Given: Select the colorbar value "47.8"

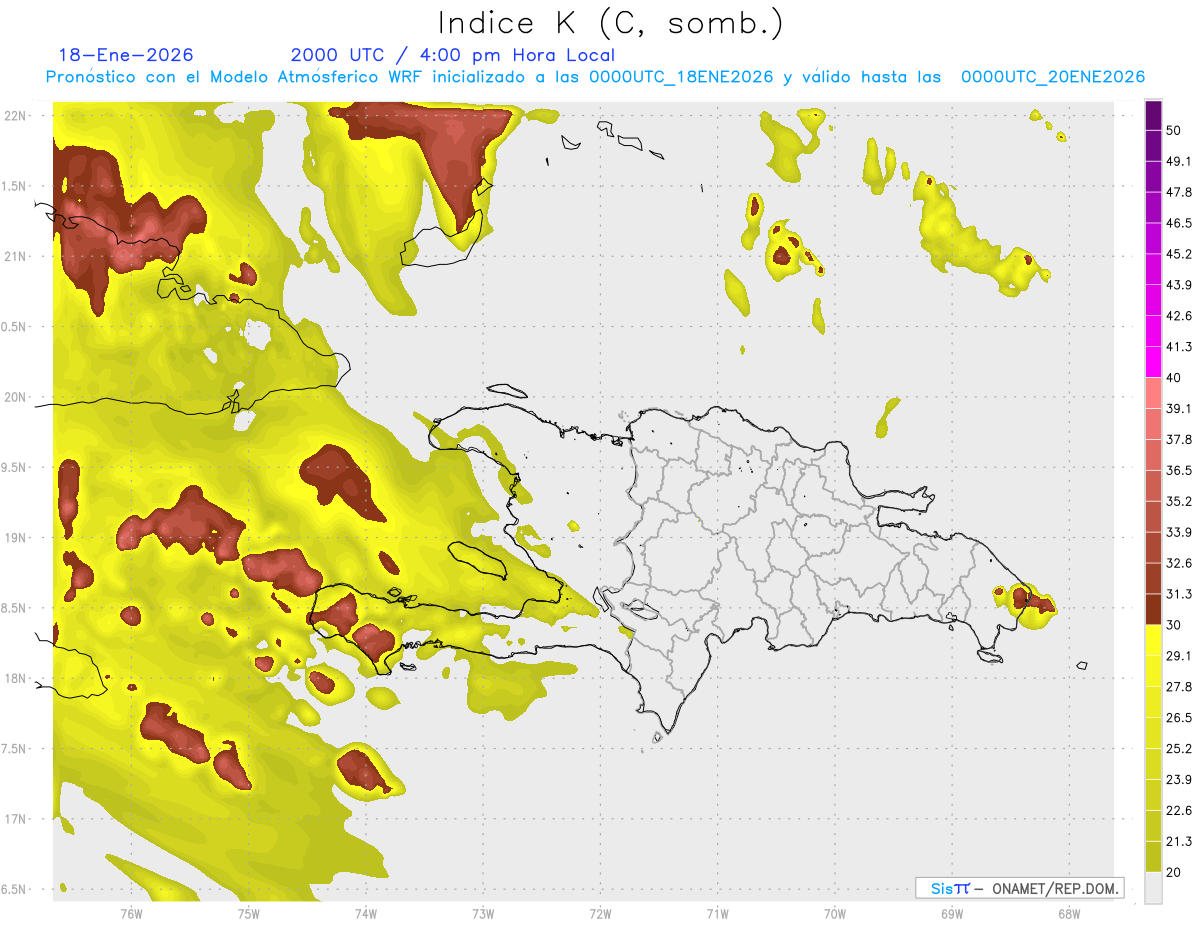Looking at the screenshot, I should coord(1179,192).
